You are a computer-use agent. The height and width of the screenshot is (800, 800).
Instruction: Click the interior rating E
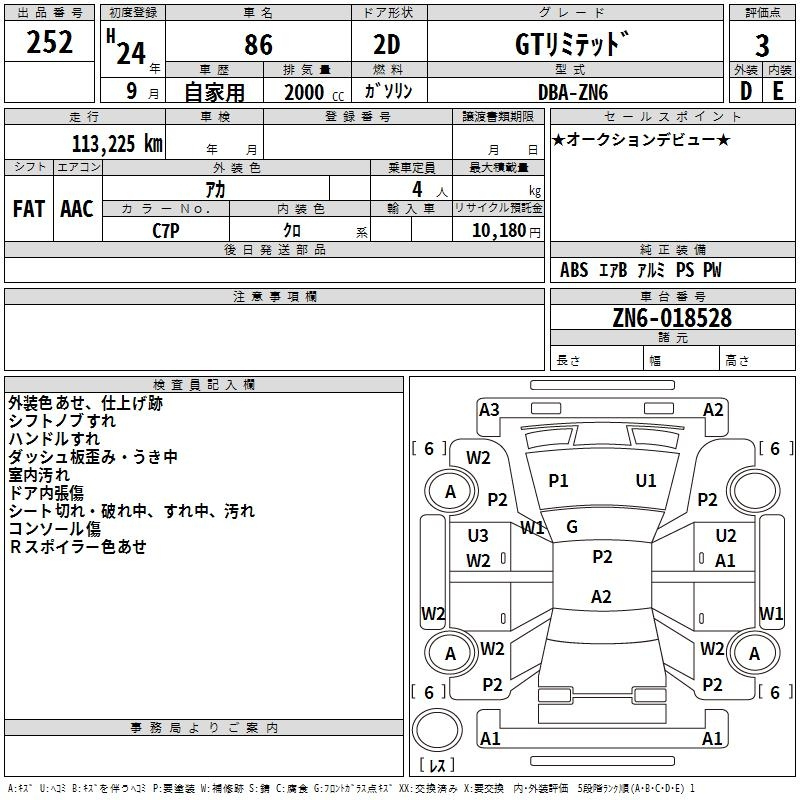[x=778, y=91]
